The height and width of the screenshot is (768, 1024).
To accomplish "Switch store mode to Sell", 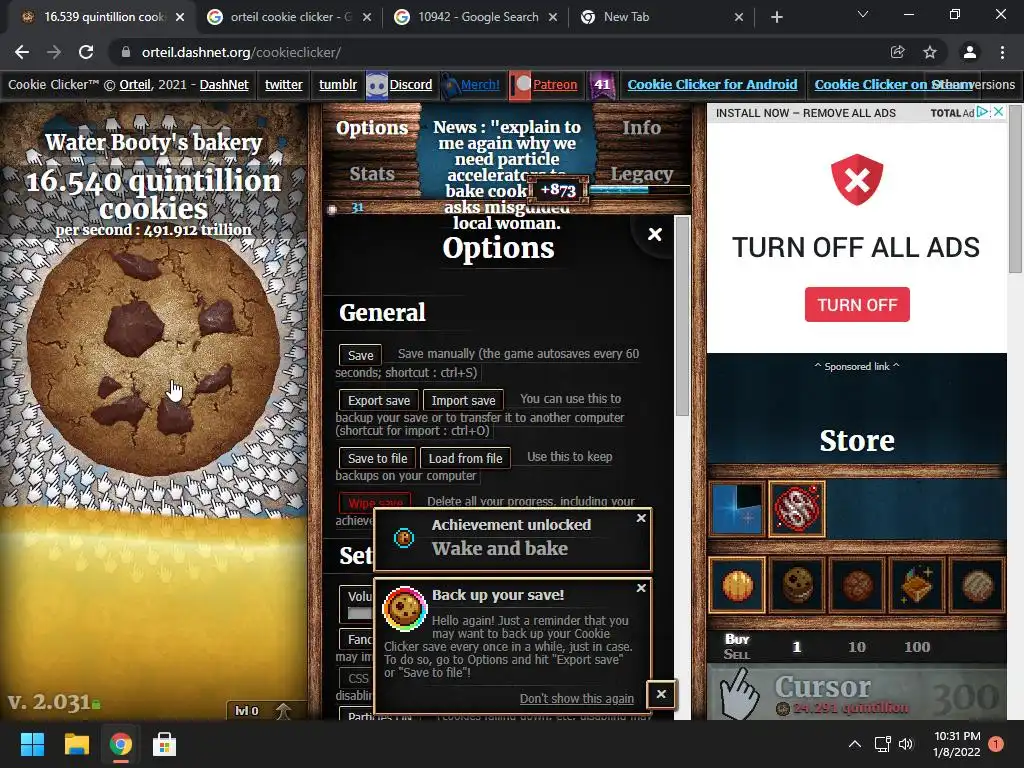I will (x=737, y=654).
